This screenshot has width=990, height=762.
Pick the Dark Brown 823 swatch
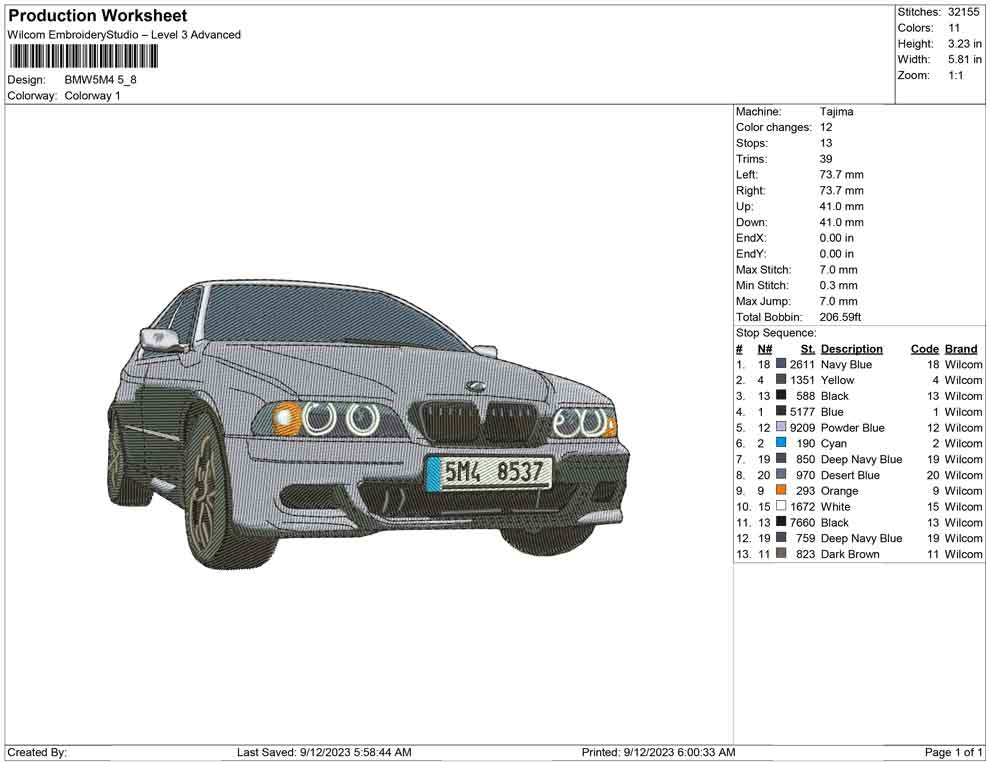(781, 554)
